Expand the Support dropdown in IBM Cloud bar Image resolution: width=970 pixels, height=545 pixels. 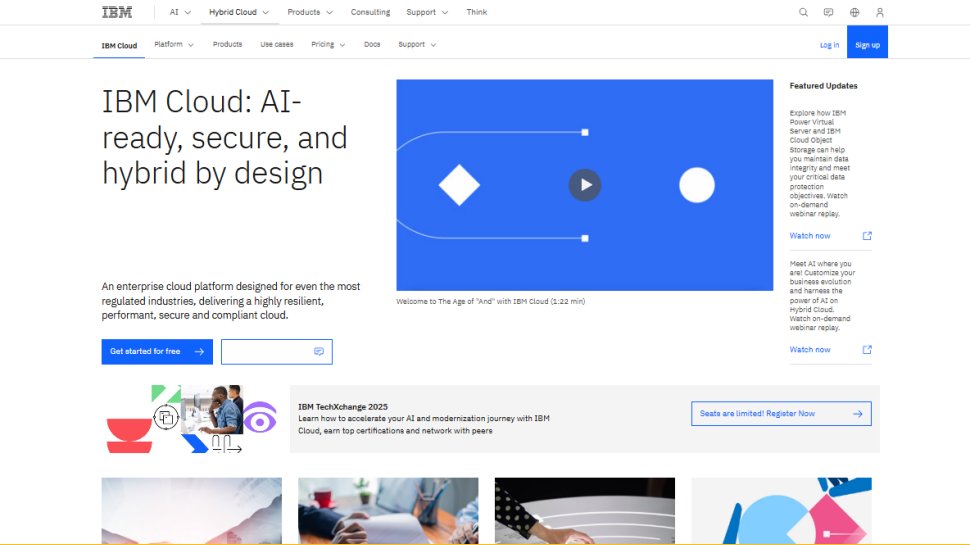point(417,45)
